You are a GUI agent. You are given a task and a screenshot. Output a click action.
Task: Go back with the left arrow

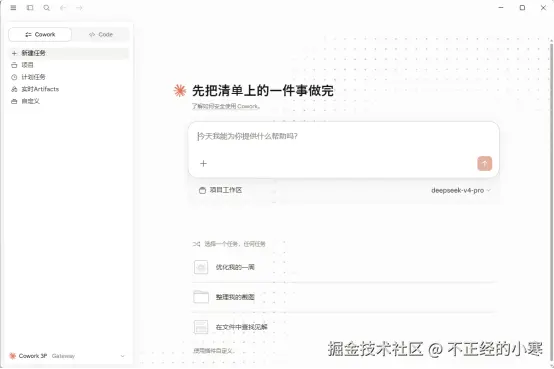63,8
